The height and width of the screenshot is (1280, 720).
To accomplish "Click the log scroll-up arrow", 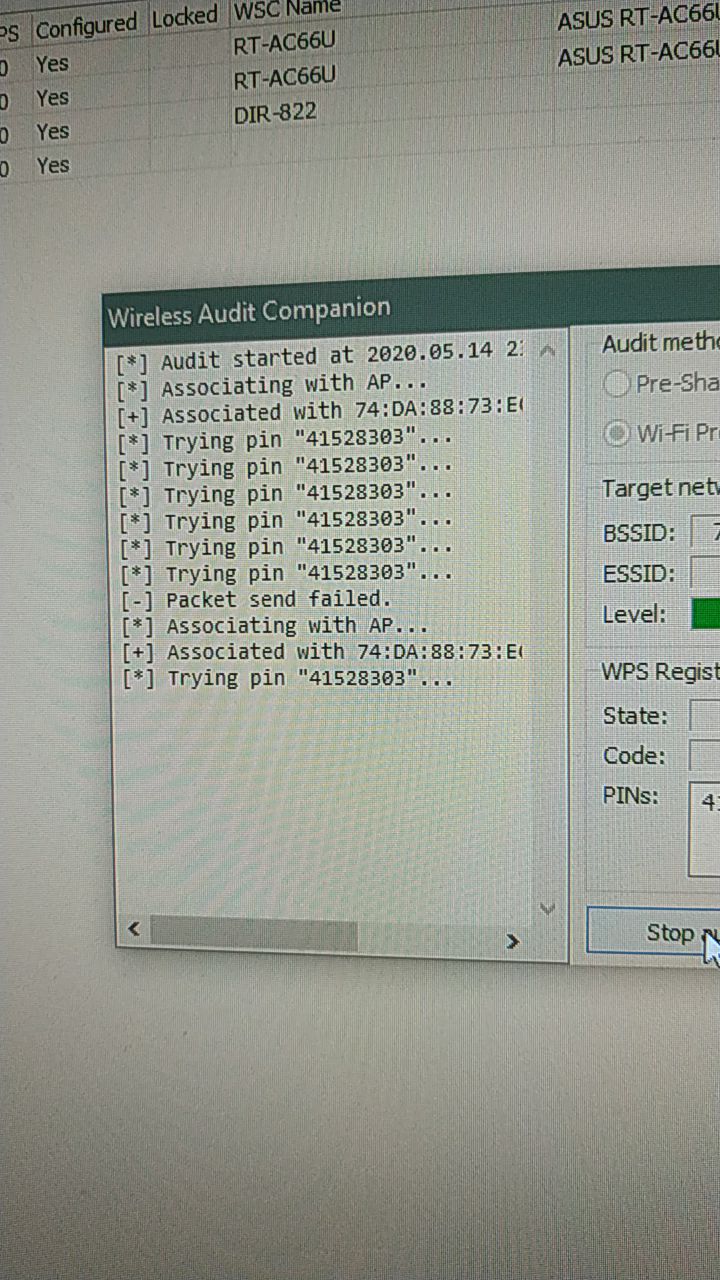I will pos(547,351).
